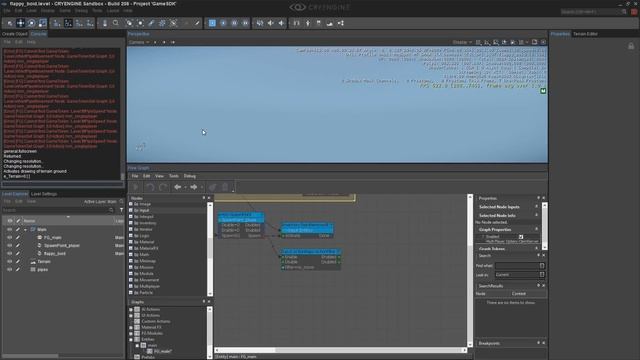Open the Flow Graph Debug menu
640x360 pixels.
tap(189, 176)
